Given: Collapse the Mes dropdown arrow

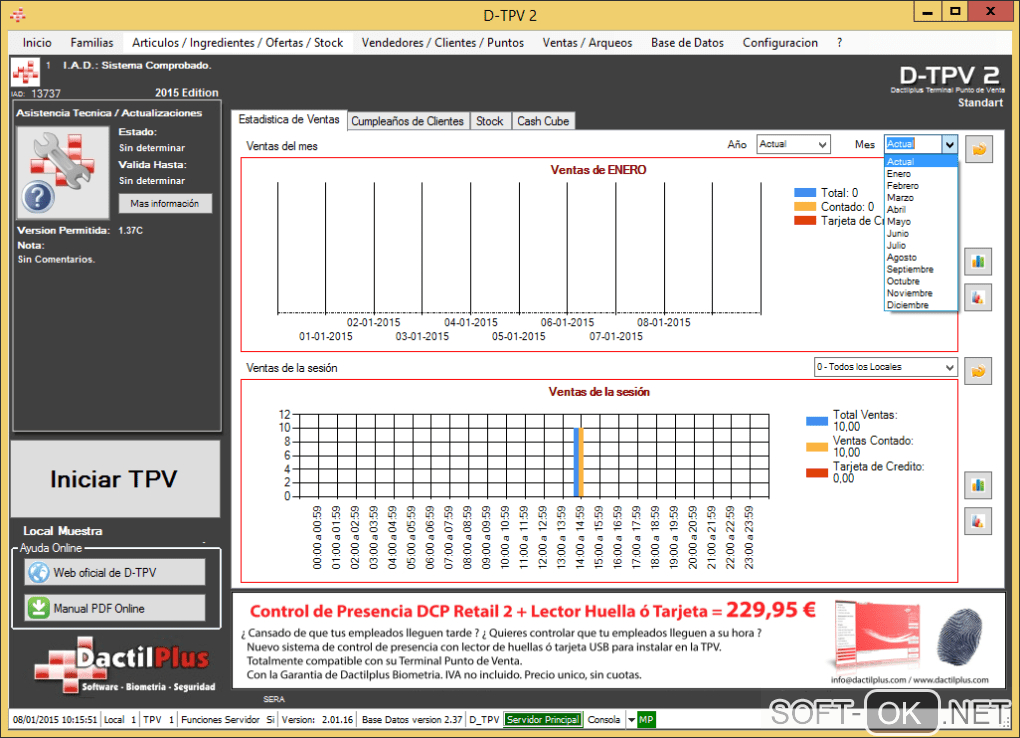Looking at the screenshot, I should (950, 144).
